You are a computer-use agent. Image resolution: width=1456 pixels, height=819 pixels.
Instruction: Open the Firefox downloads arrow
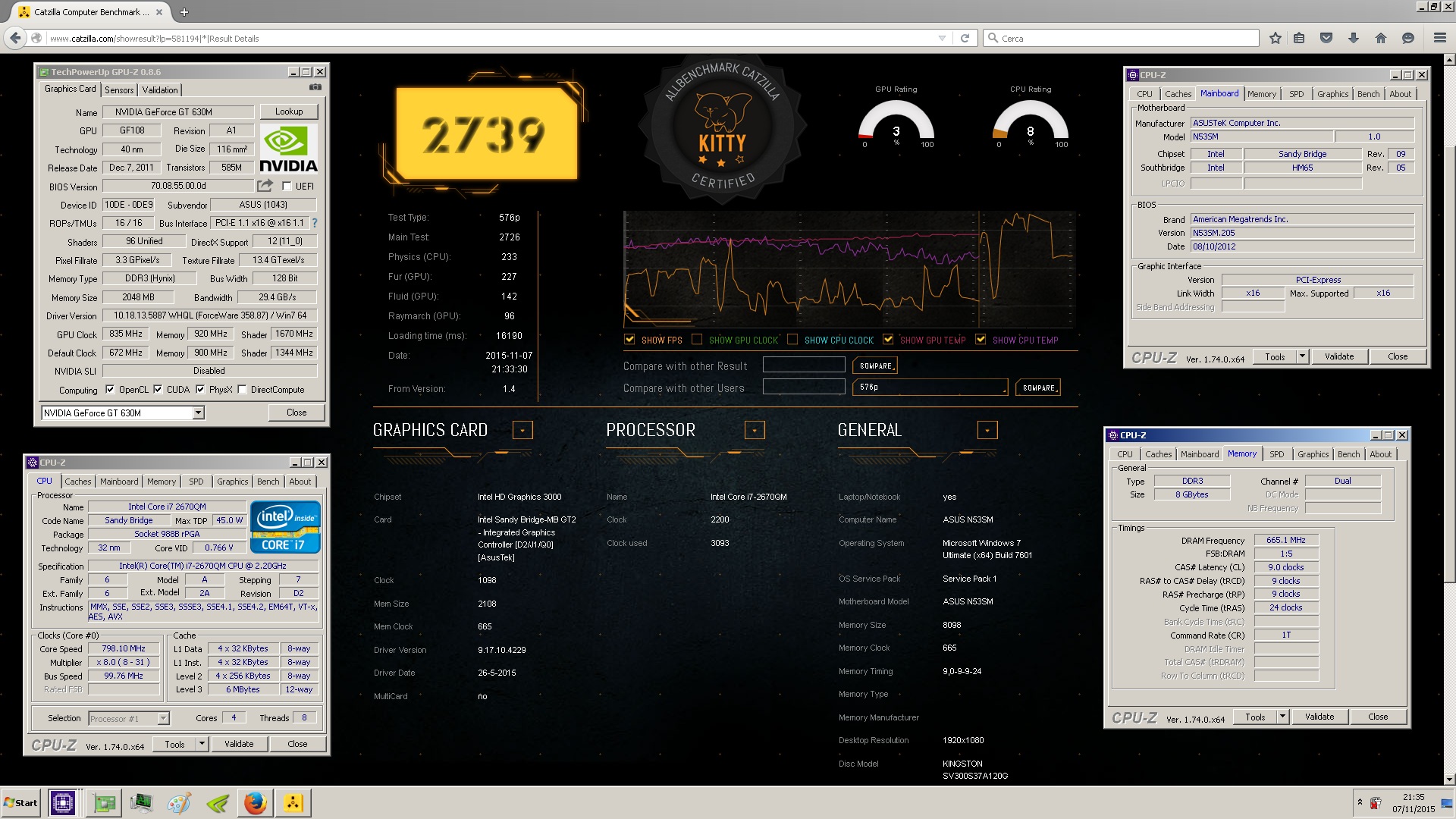[1354, 38]
